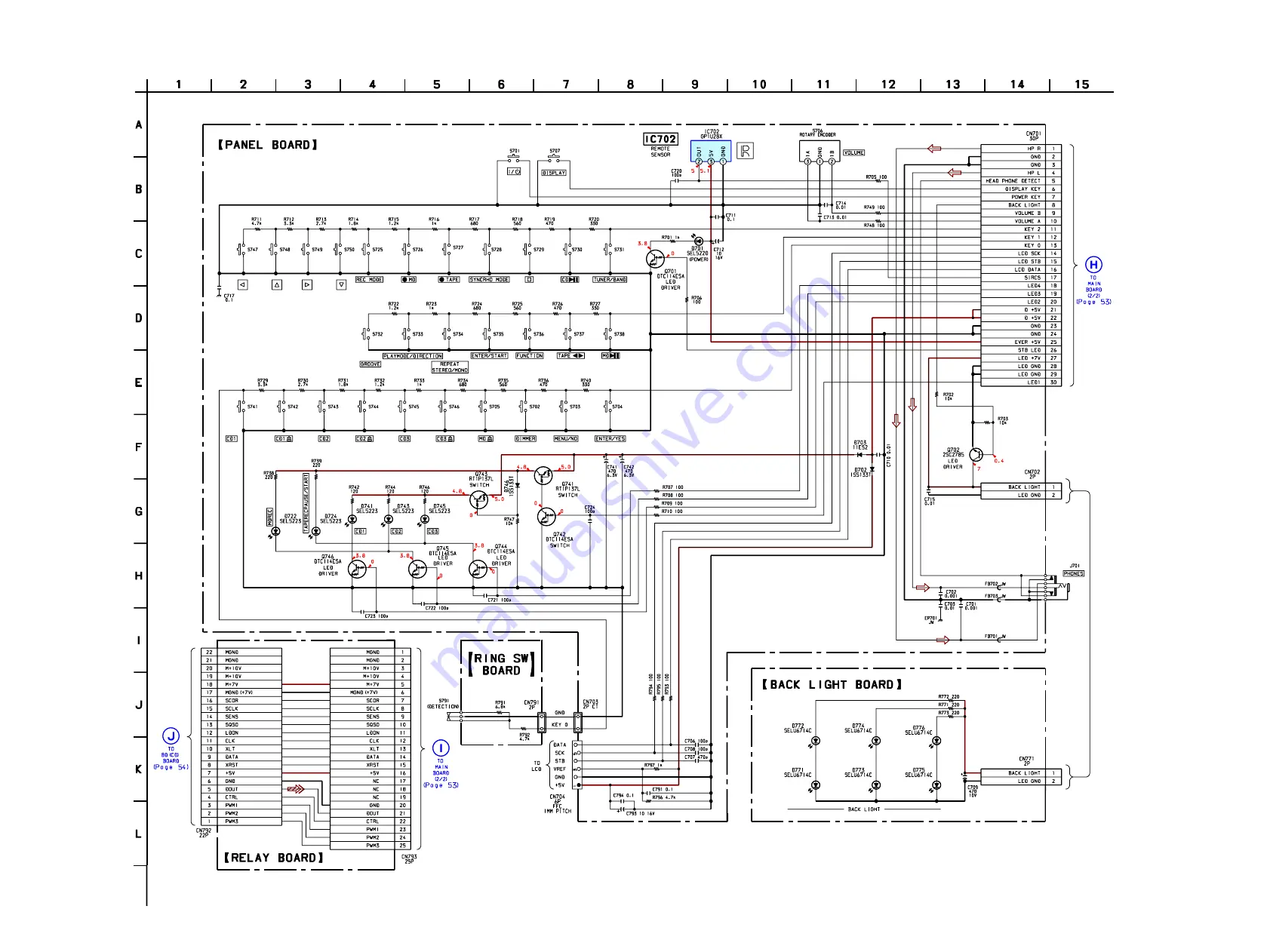Click the D701 SEL5220 POWER LED symbol

click(x=697, y=241)
